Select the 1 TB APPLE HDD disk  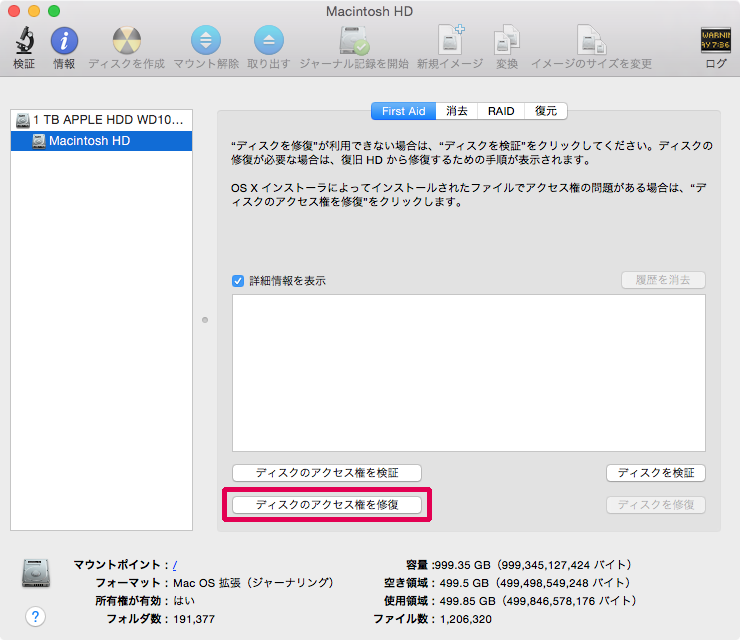101,120
